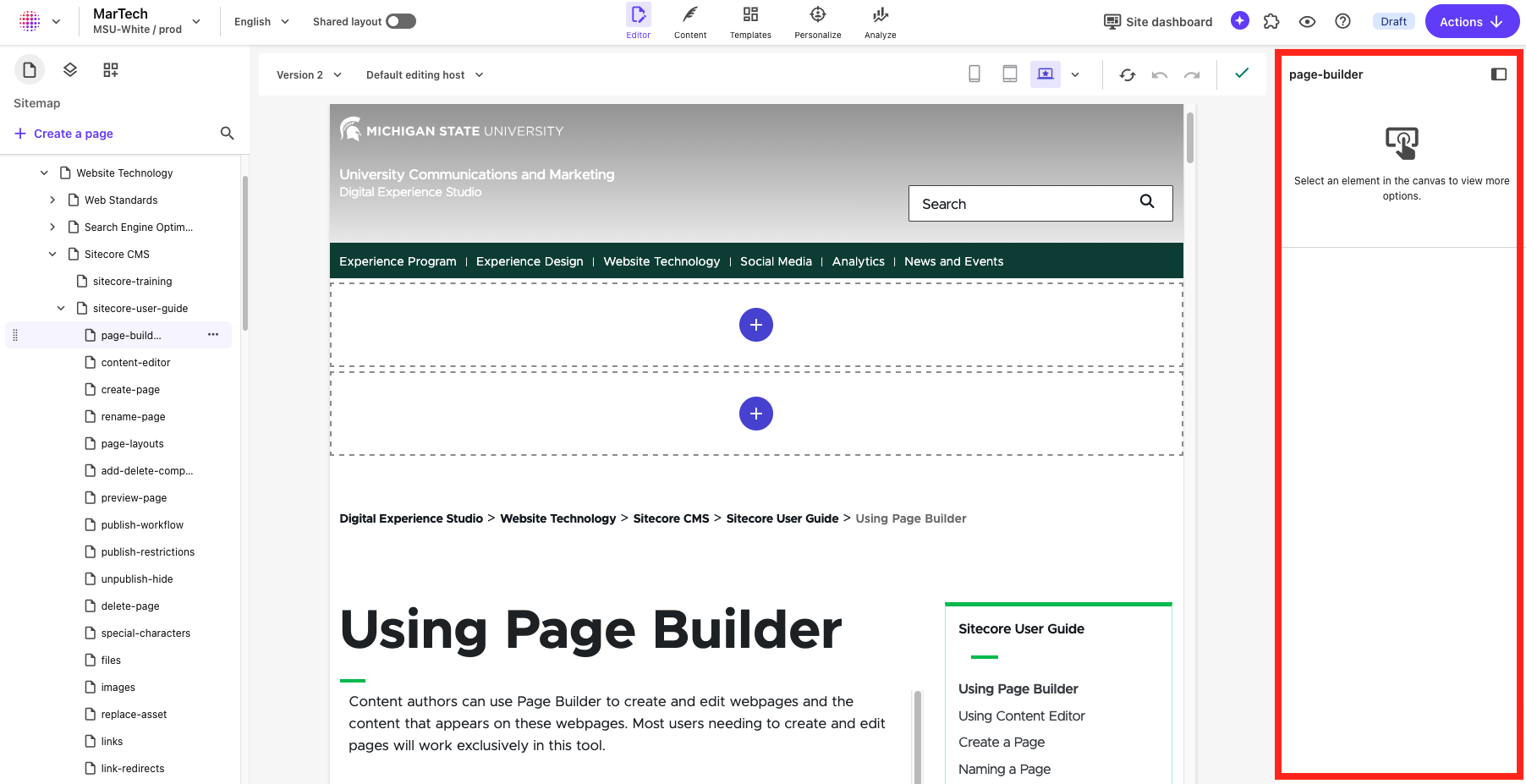Click the canvas vertical scrollbar
Image resolution: width=1526 pixels, height=784 pixels.
[x=1189, y=137]
